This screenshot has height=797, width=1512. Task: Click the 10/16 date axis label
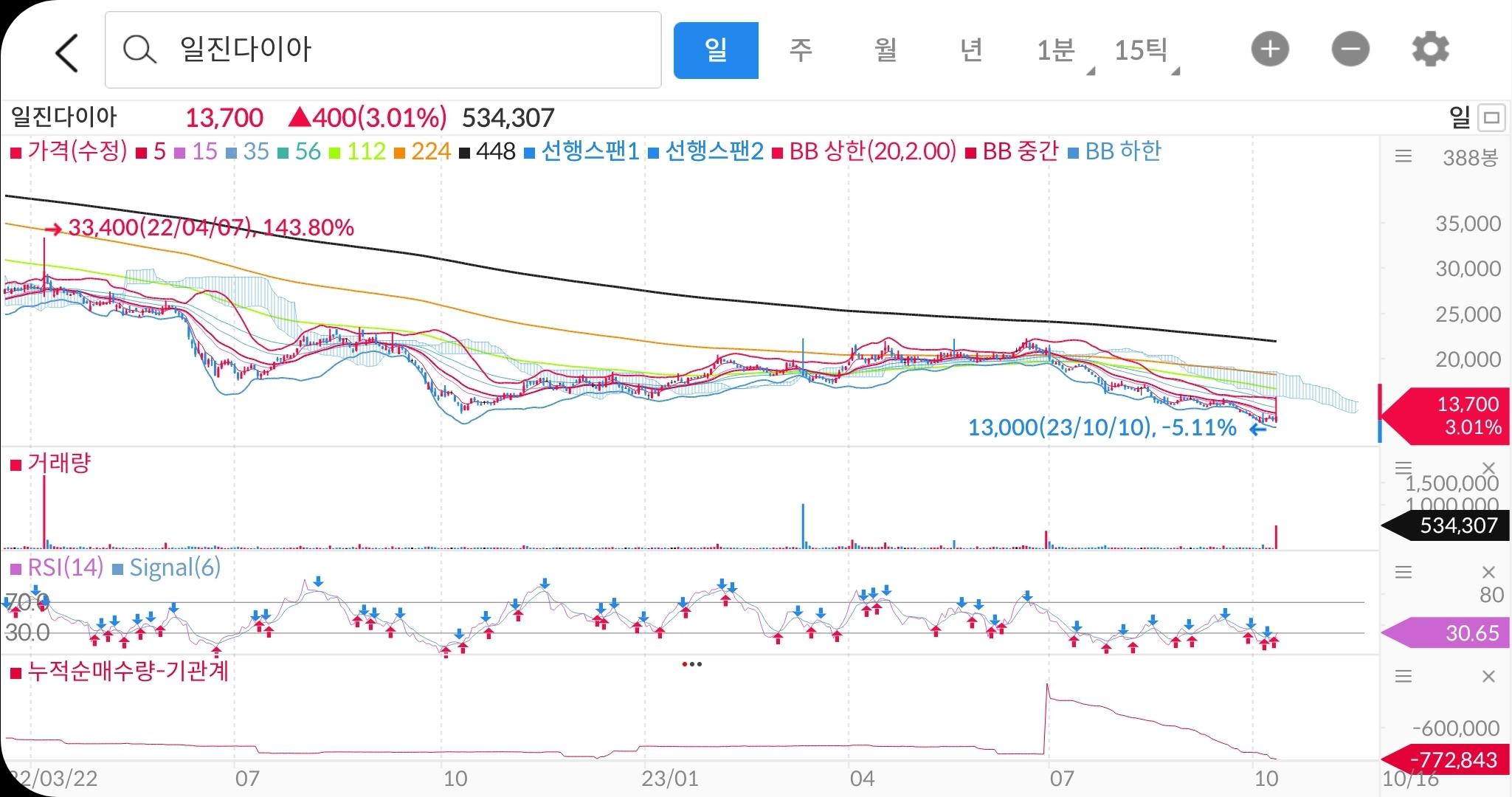[x=1410, y=779]
